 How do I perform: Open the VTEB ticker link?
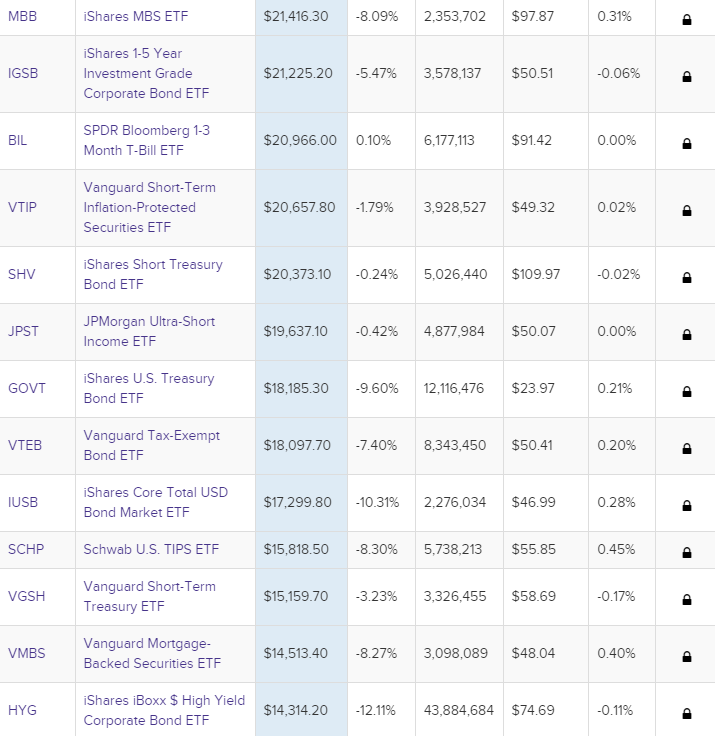coord(25,445)
